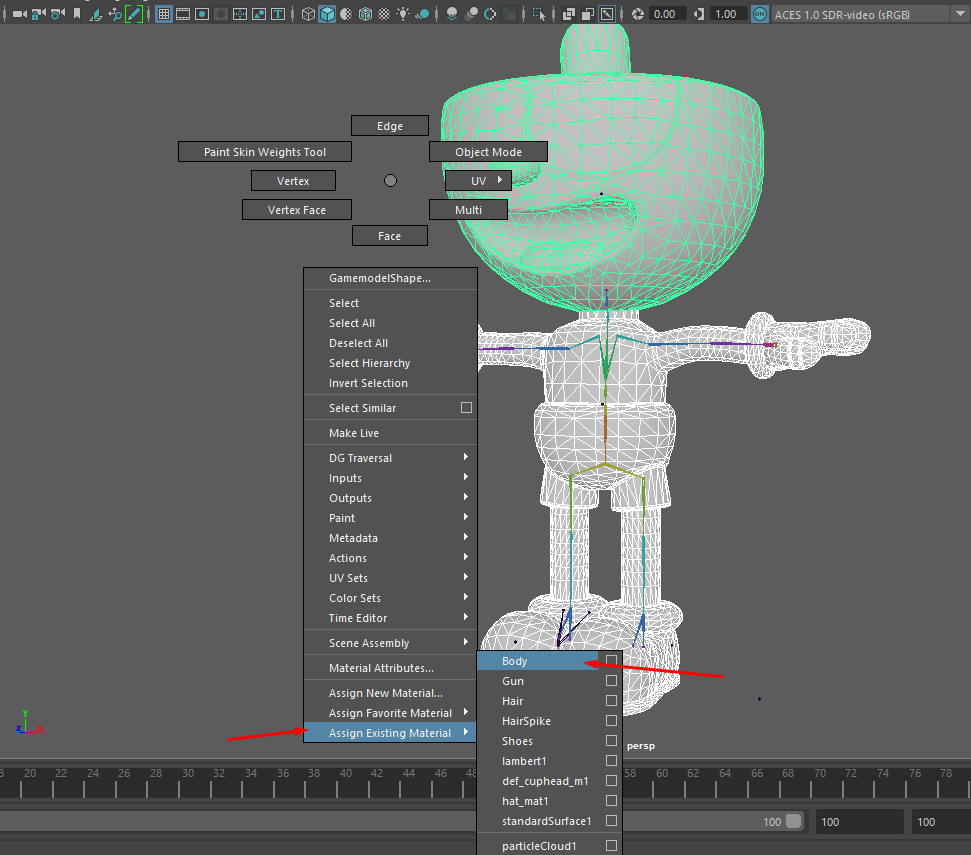This screenshot has width=971, height=855.
Task: Toggle the lock camera icon
Action: (38, 14)
